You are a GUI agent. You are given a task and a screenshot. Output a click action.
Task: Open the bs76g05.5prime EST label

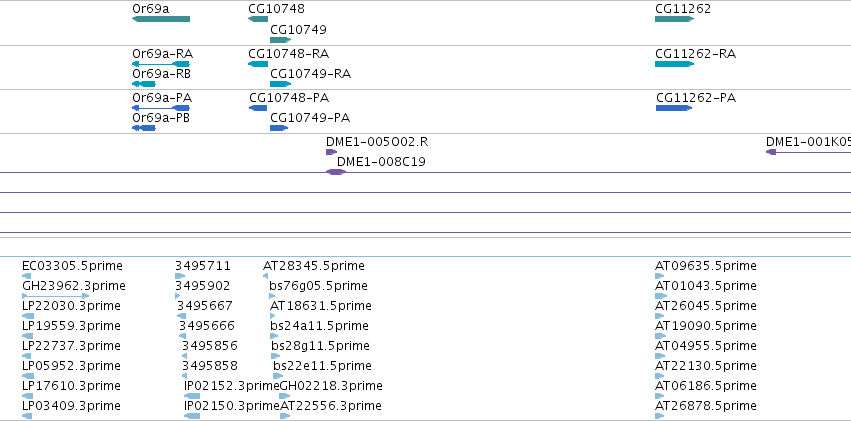click(x=319, y=286)
